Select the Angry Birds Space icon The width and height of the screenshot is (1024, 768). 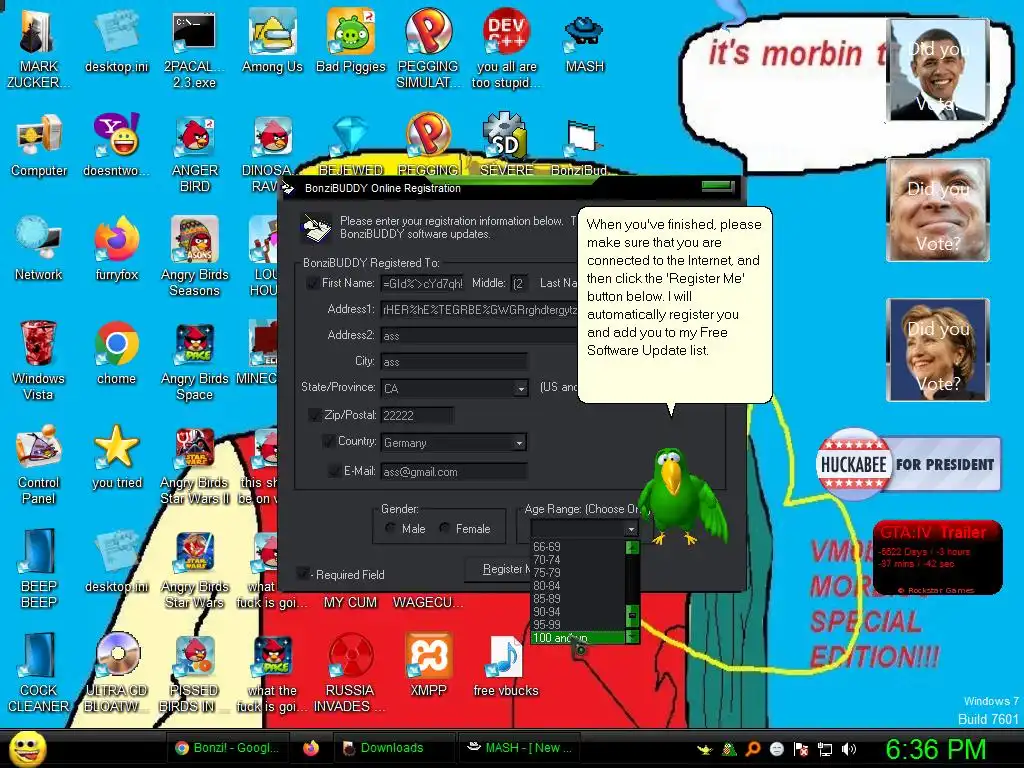point(195,360)
